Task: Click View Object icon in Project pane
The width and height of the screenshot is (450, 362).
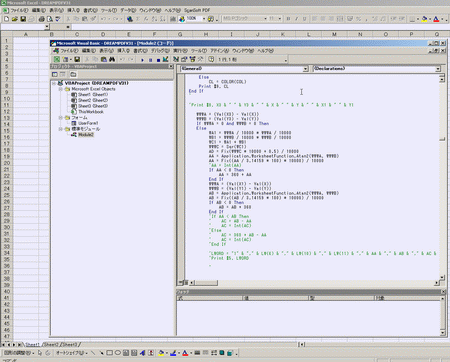Action: (x=63, y=74)
